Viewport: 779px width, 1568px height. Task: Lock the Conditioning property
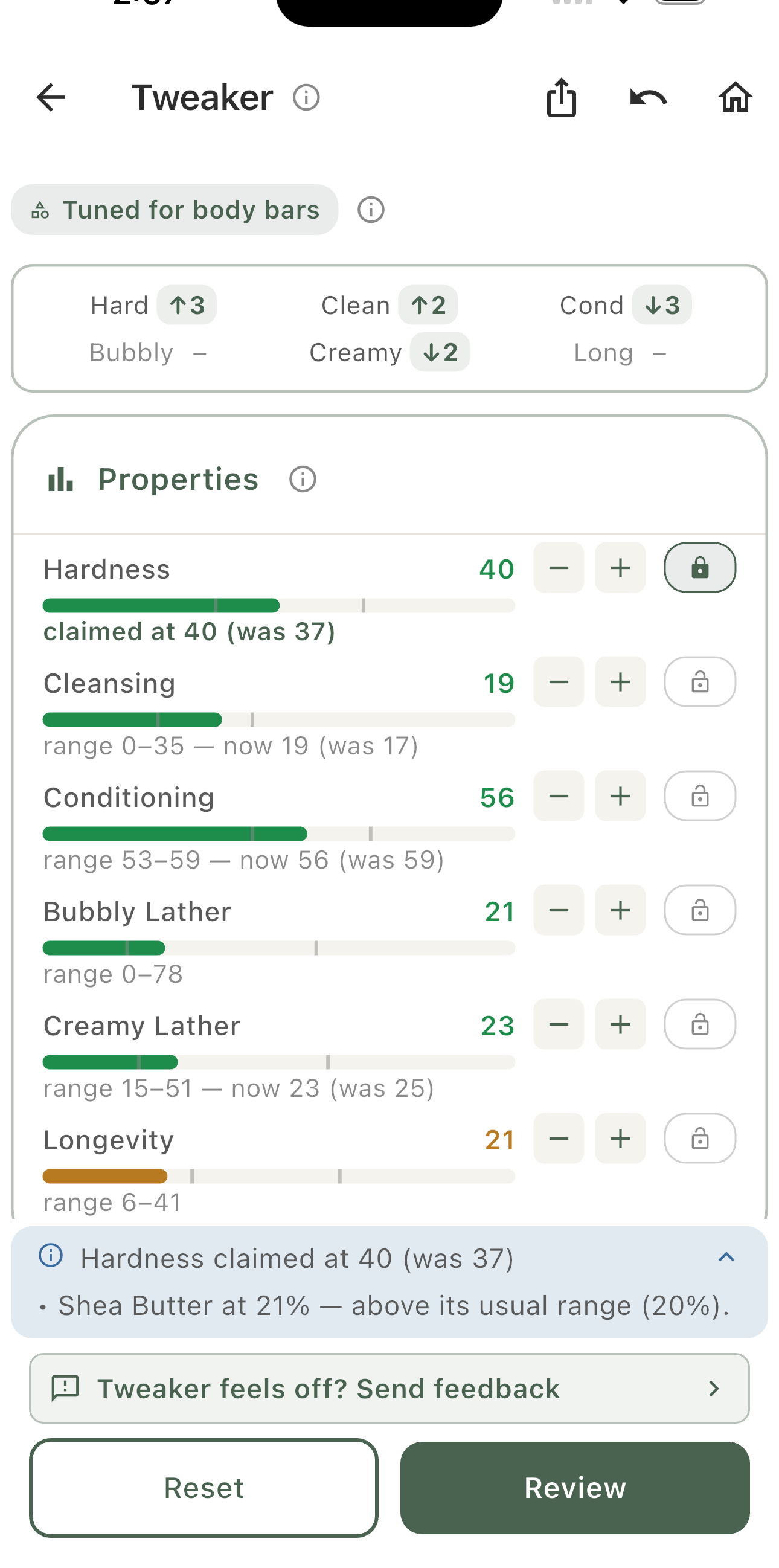click(x=700, y=796)
